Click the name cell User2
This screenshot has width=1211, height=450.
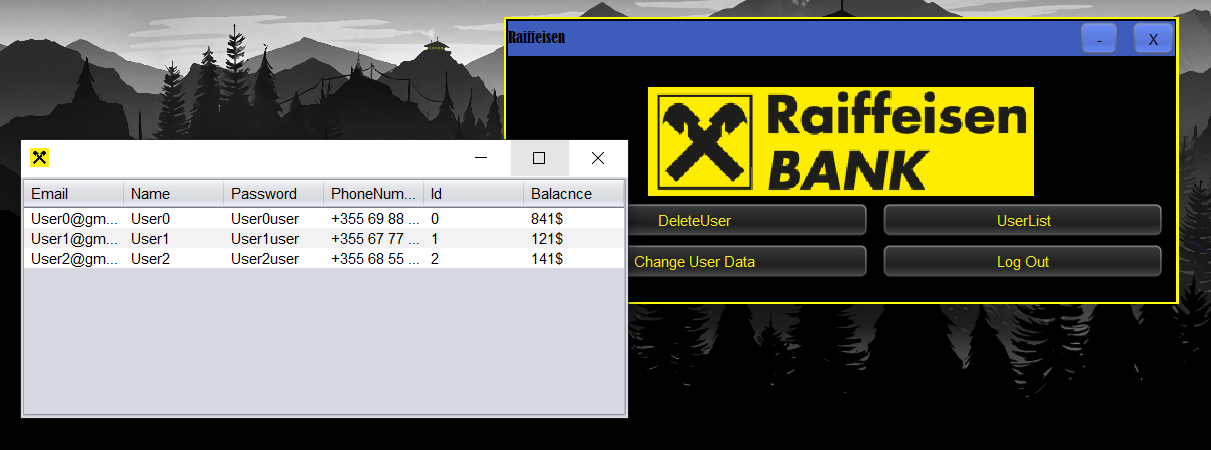coord(174,258)
